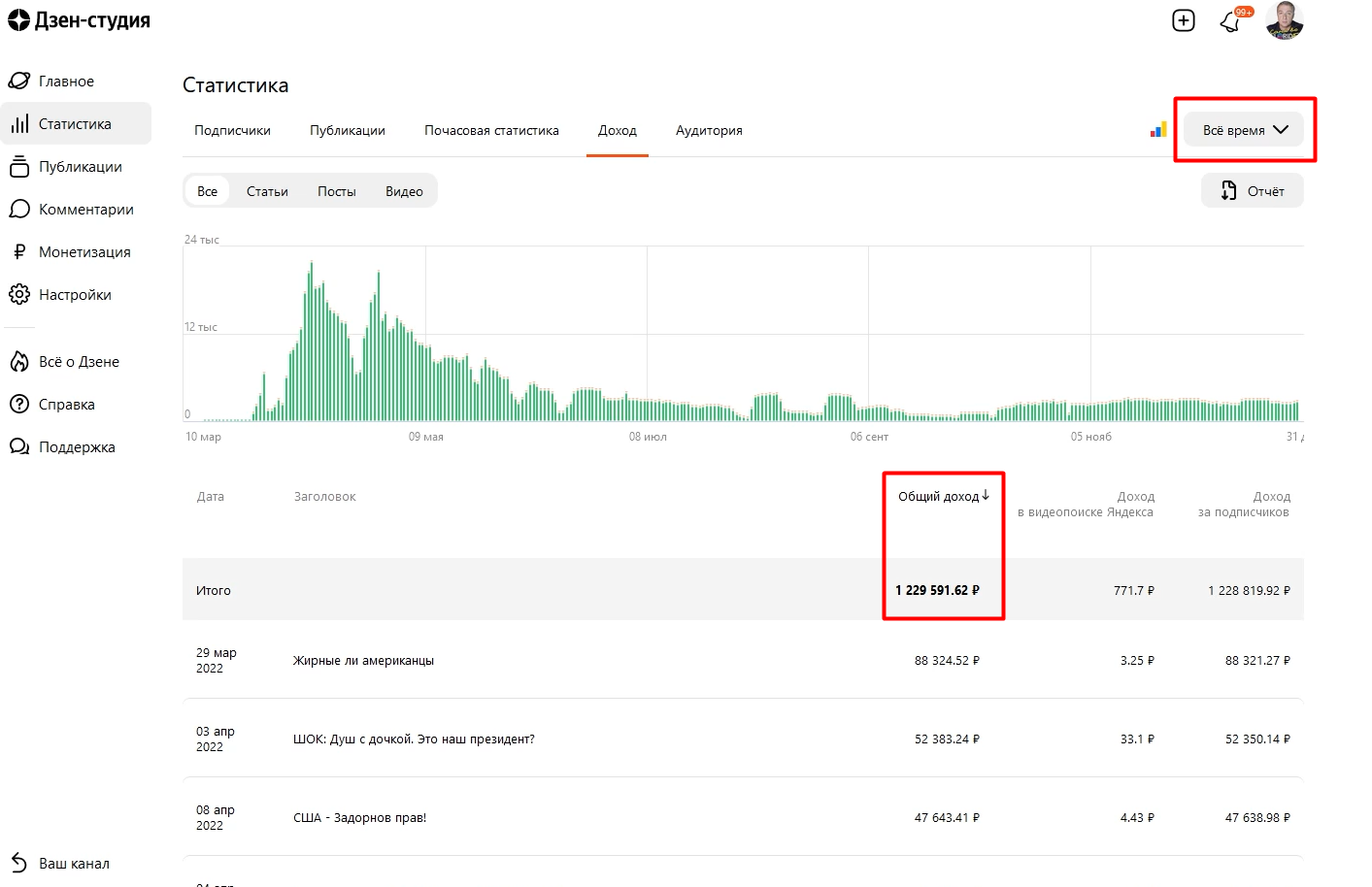Click the 52 383.24 ₽ income value

(947, 739)
